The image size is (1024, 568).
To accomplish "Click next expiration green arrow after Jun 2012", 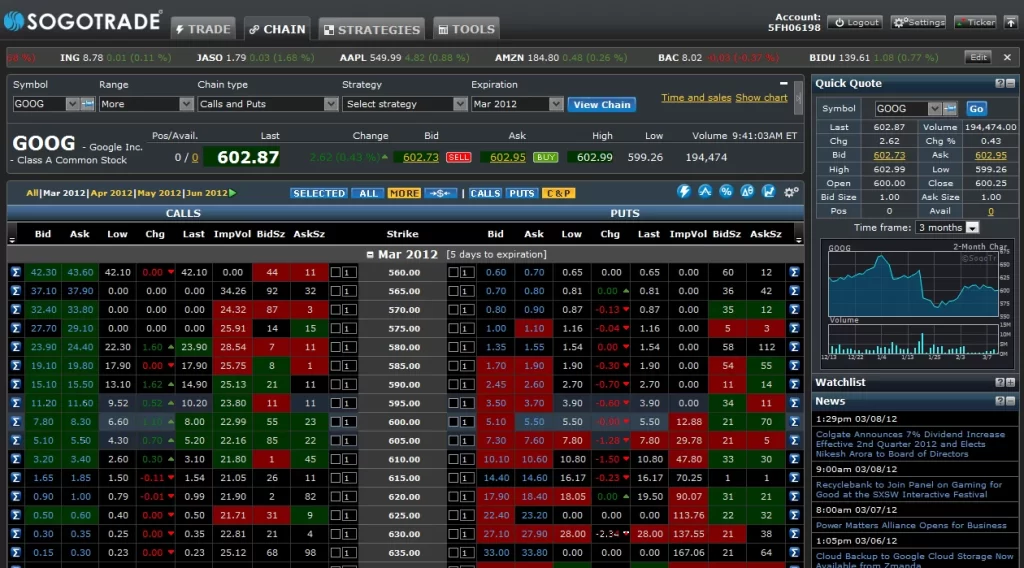I will pos(232,193).
